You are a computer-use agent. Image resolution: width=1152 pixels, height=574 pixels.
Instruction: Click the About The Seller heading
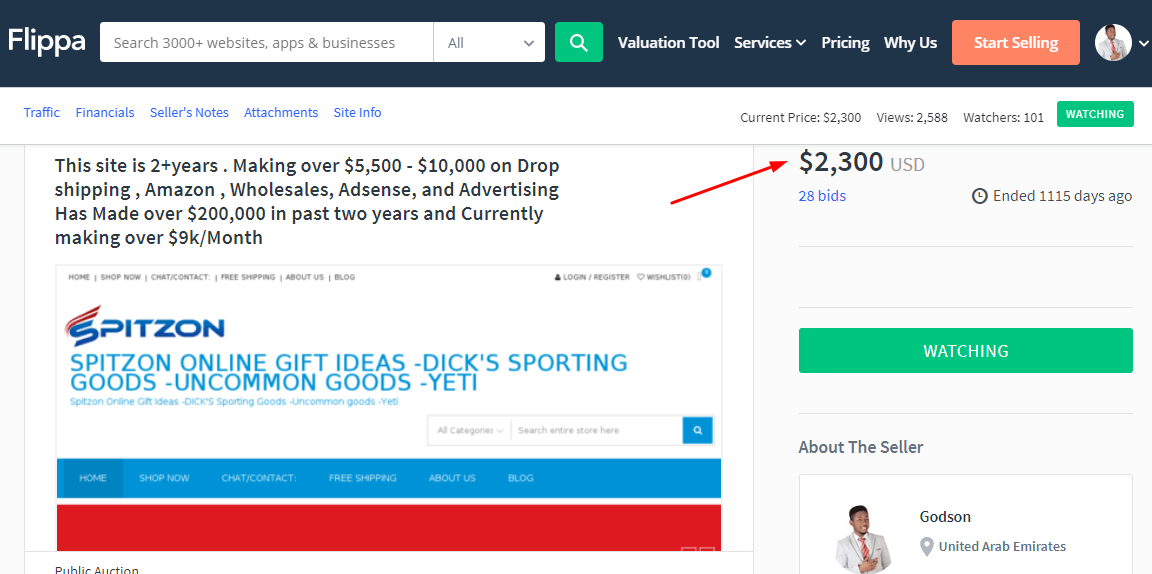coord(860,447)
